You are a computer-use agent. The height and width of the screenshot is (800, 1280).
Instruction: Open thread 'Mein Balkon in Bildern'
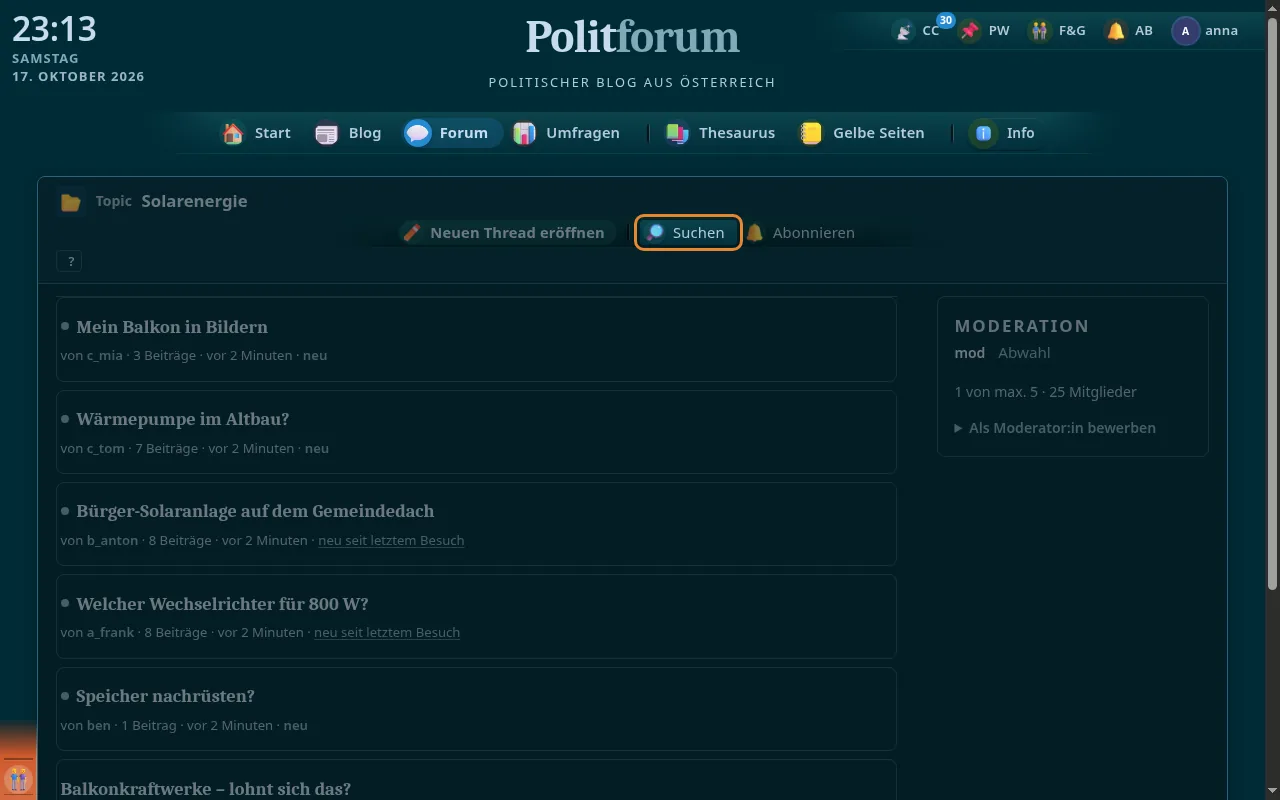(172, 327)
